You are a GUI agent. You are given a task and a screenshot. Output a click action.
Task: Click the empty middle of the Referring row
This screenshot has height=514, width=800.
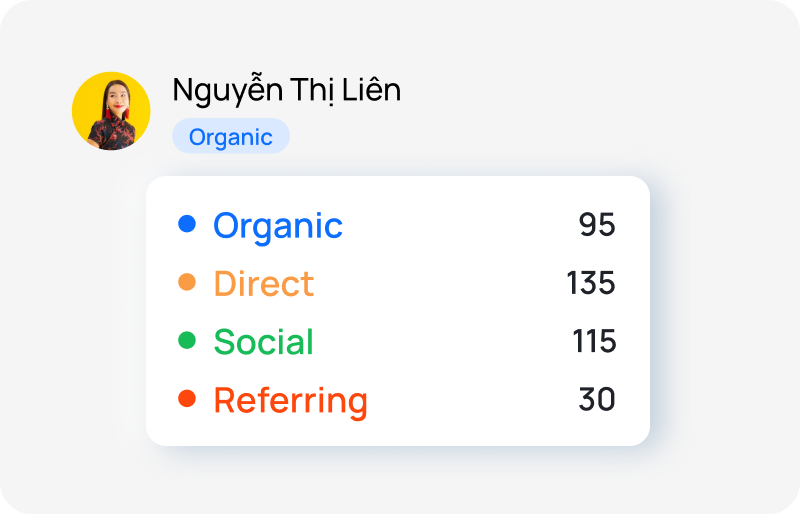tap(470, 400)
